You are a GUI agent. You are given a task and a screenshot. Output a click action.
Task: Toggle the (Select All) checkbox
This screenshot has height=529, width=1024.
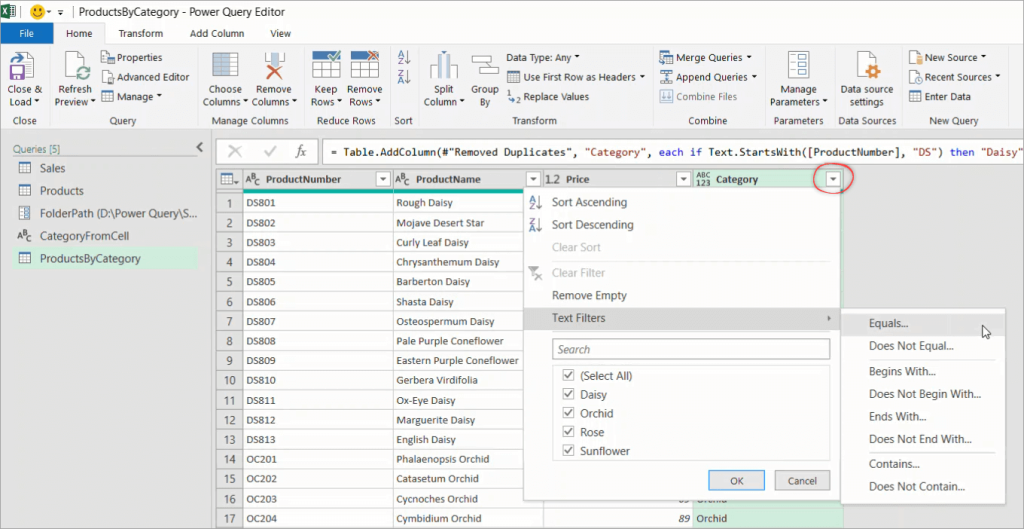567,376
